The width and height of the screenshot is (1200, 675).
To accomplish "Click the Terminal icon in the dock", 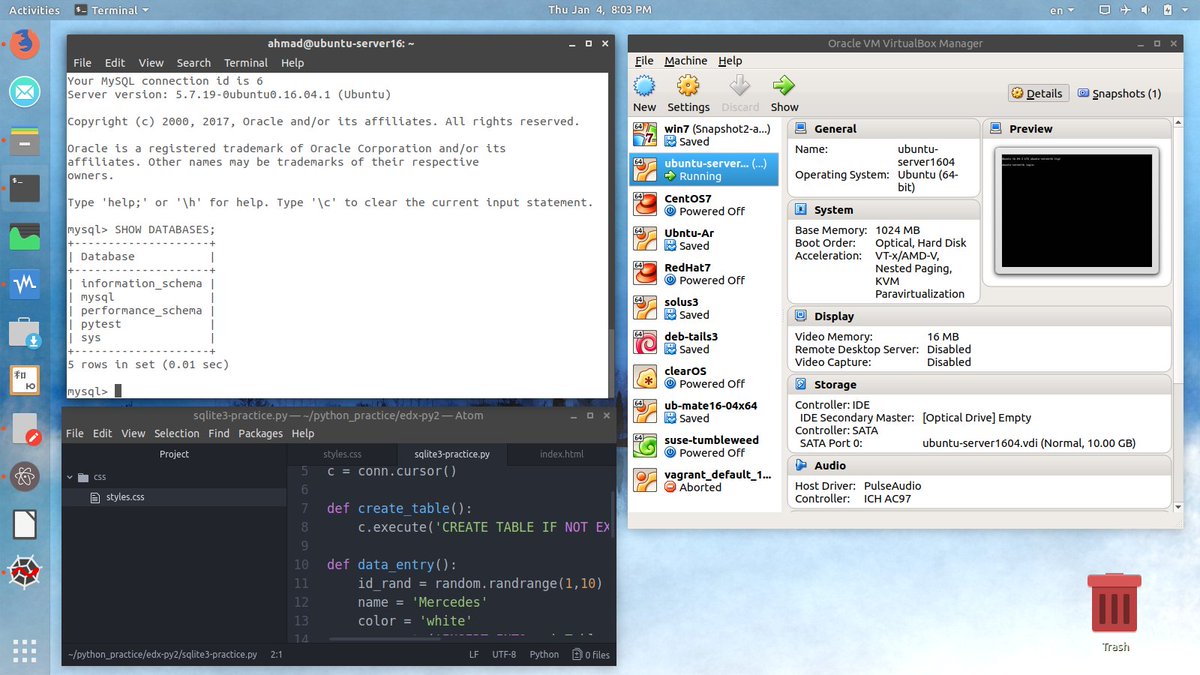I will pyautogui.click(x=25, y=188).
